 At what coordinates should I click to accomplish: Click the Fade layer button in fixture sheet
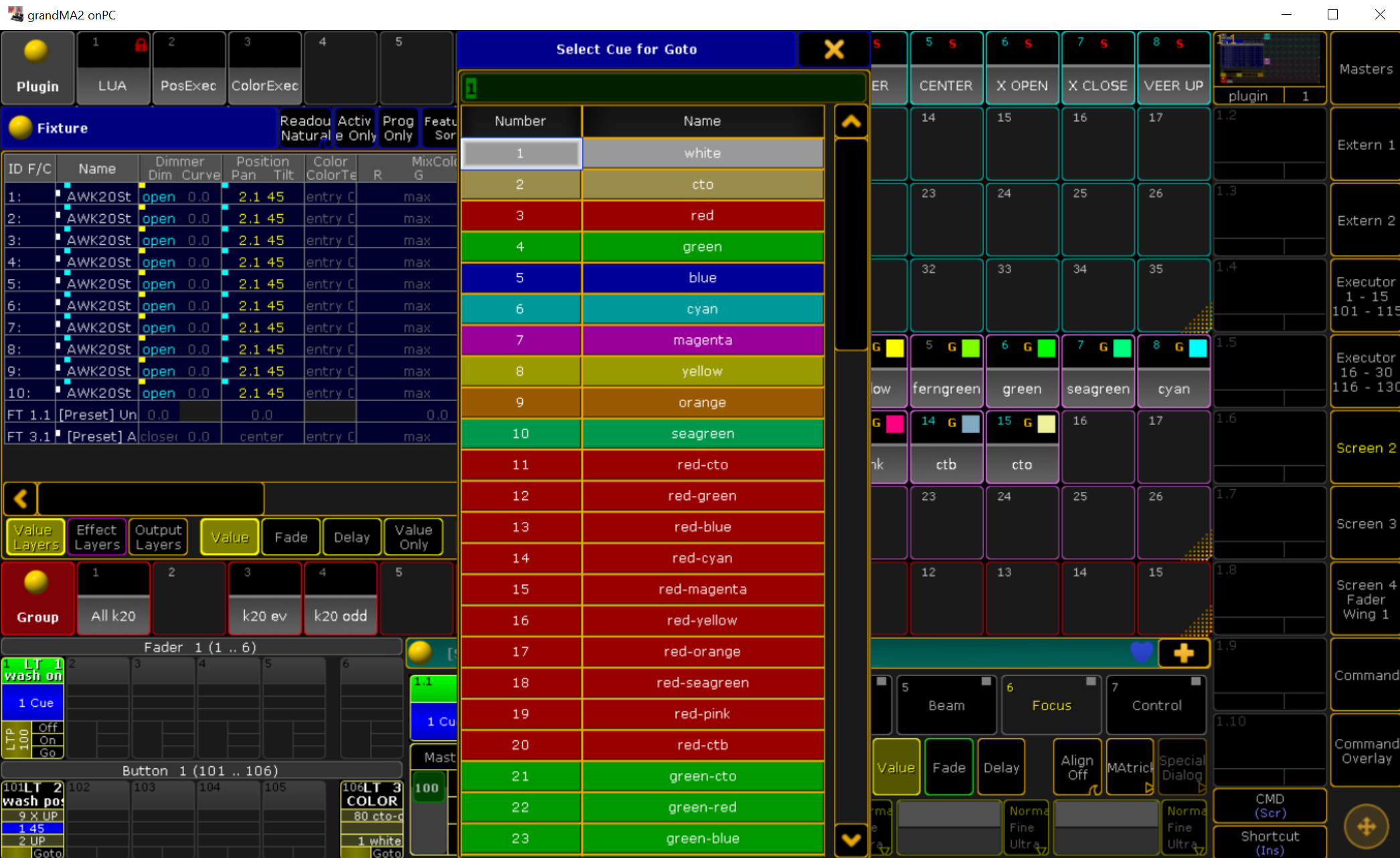(x=291, y=537)
